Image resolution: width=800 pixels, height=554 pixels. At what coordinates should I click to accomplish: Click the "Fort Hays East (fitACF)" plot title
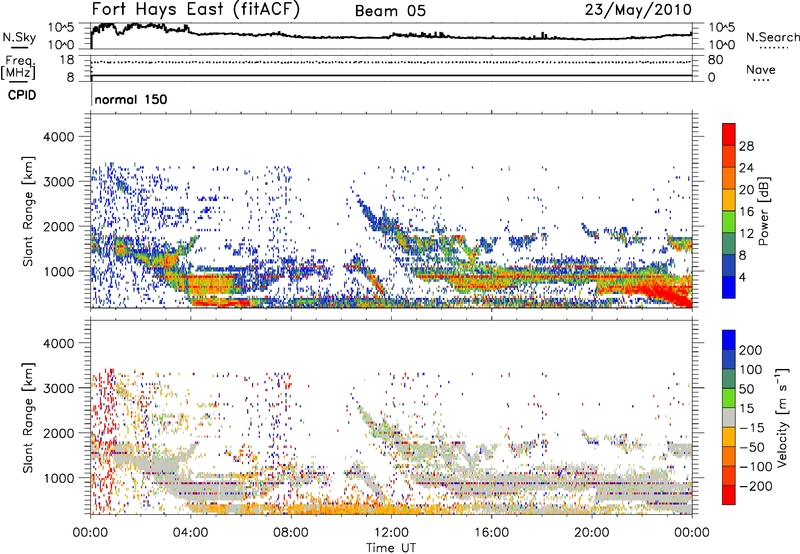[x=196, y=9]
